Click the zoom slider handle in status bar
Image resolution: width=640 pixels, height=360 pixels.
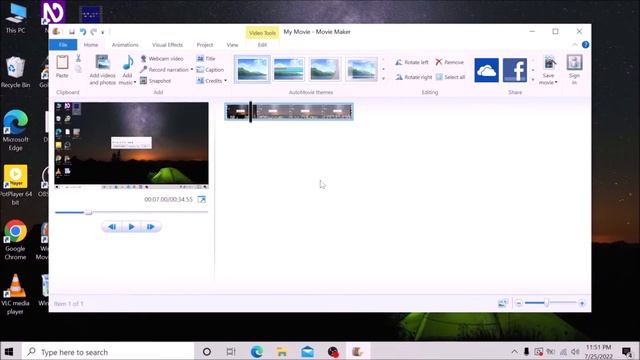pyautogui.click(x=547, y=303)
